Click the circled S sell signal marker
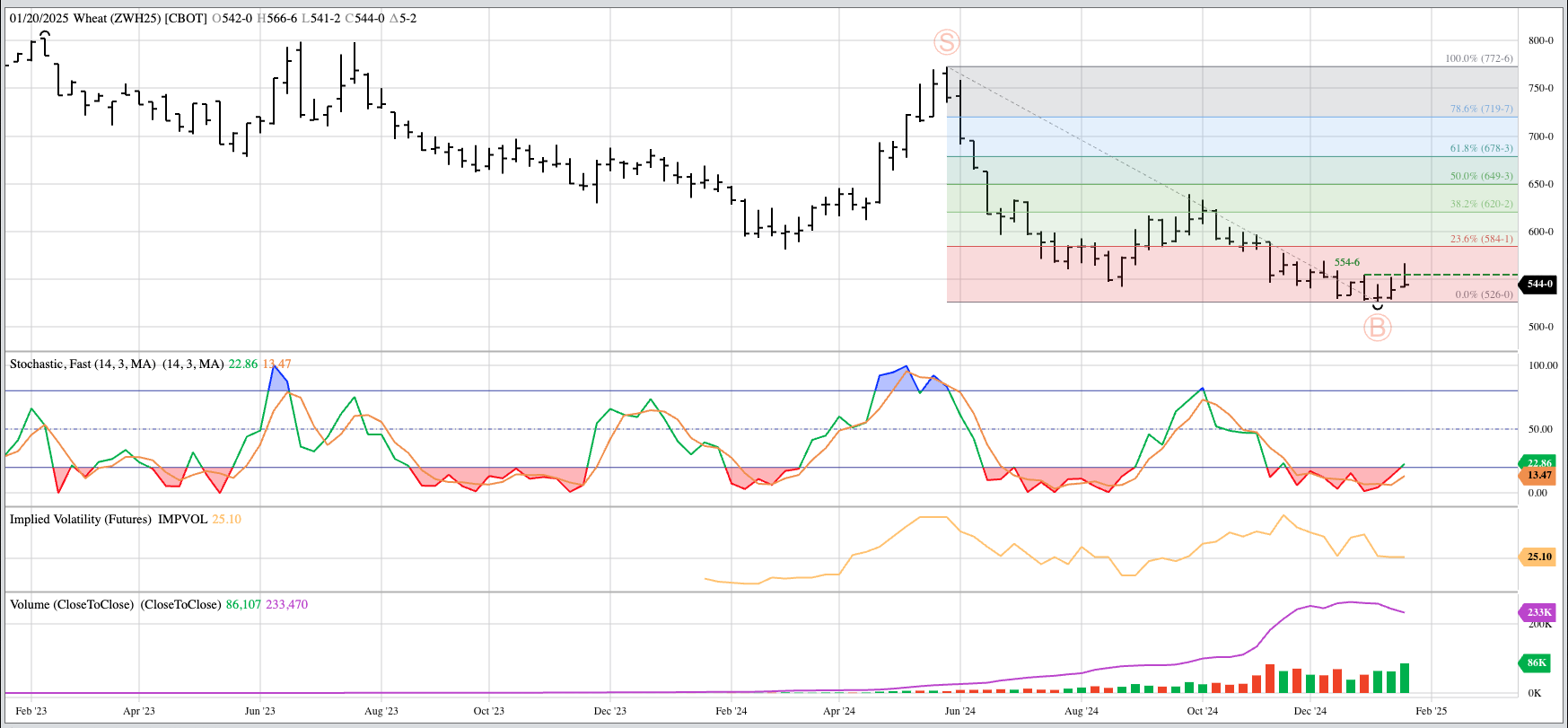This screenshot has width=1568, height=728. pyautogui.click(x=946, y=42)
